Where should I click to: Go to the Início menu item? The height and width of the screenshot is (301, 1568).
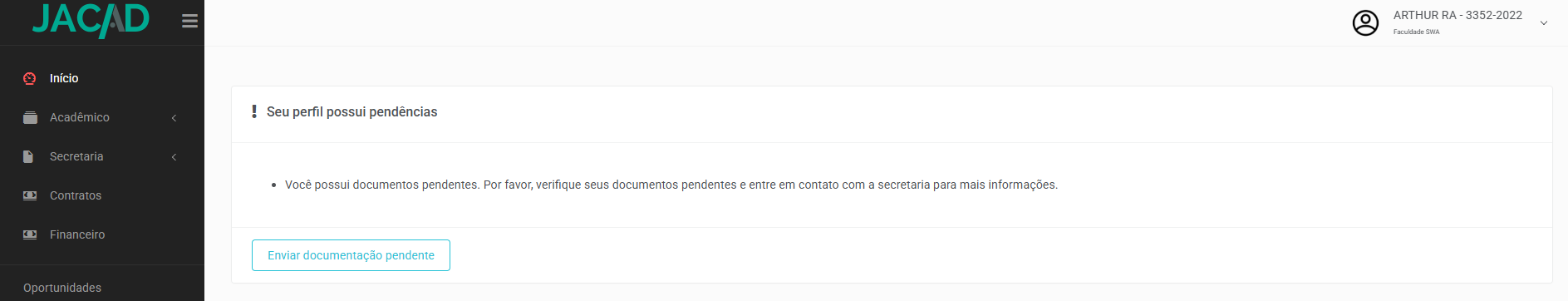[102, 78]
